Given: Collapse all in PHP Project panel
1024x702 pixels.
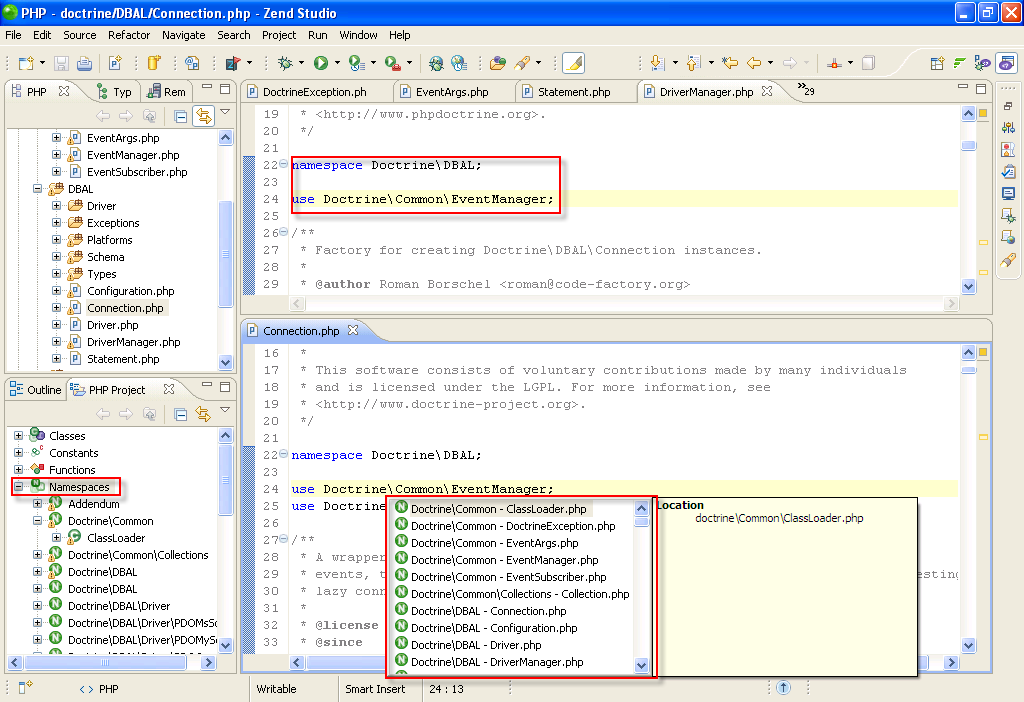Looking at the screenshot, I should pos(181,414).
